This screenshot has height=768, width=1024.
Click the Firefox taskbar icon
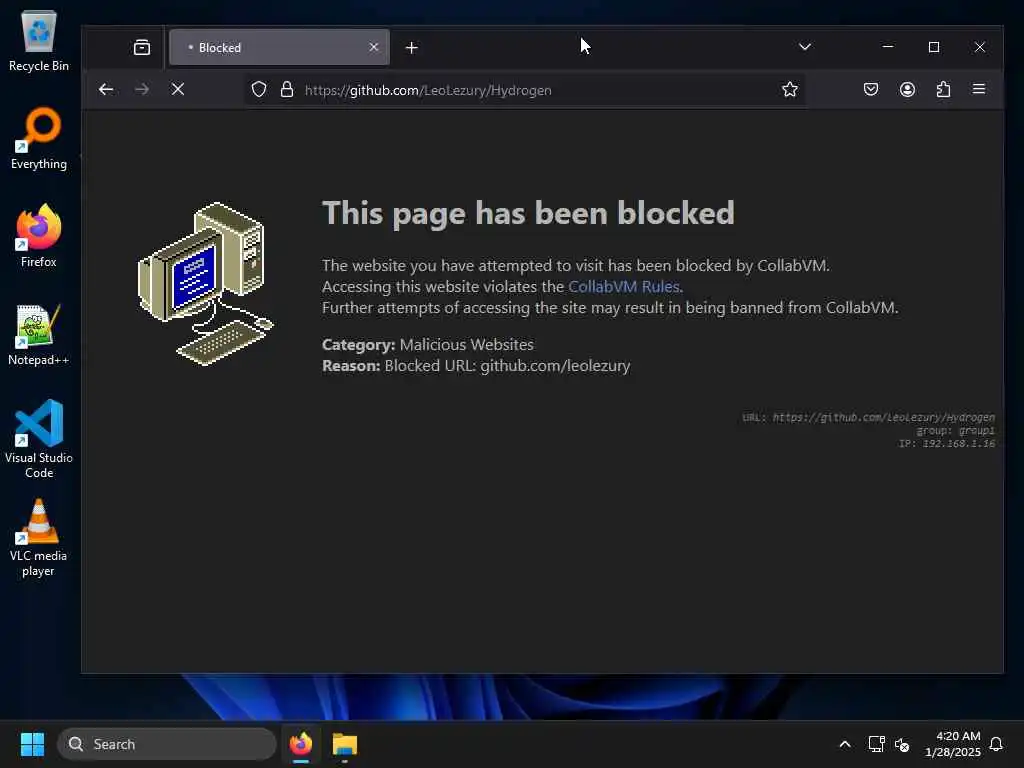click(301, 744)
